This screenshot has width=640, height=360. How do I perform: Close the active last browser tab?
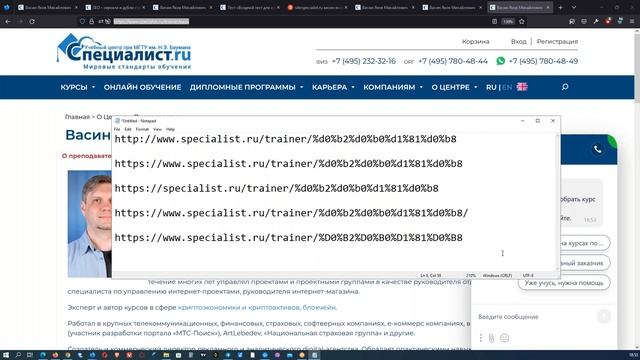tap(548, 7)
